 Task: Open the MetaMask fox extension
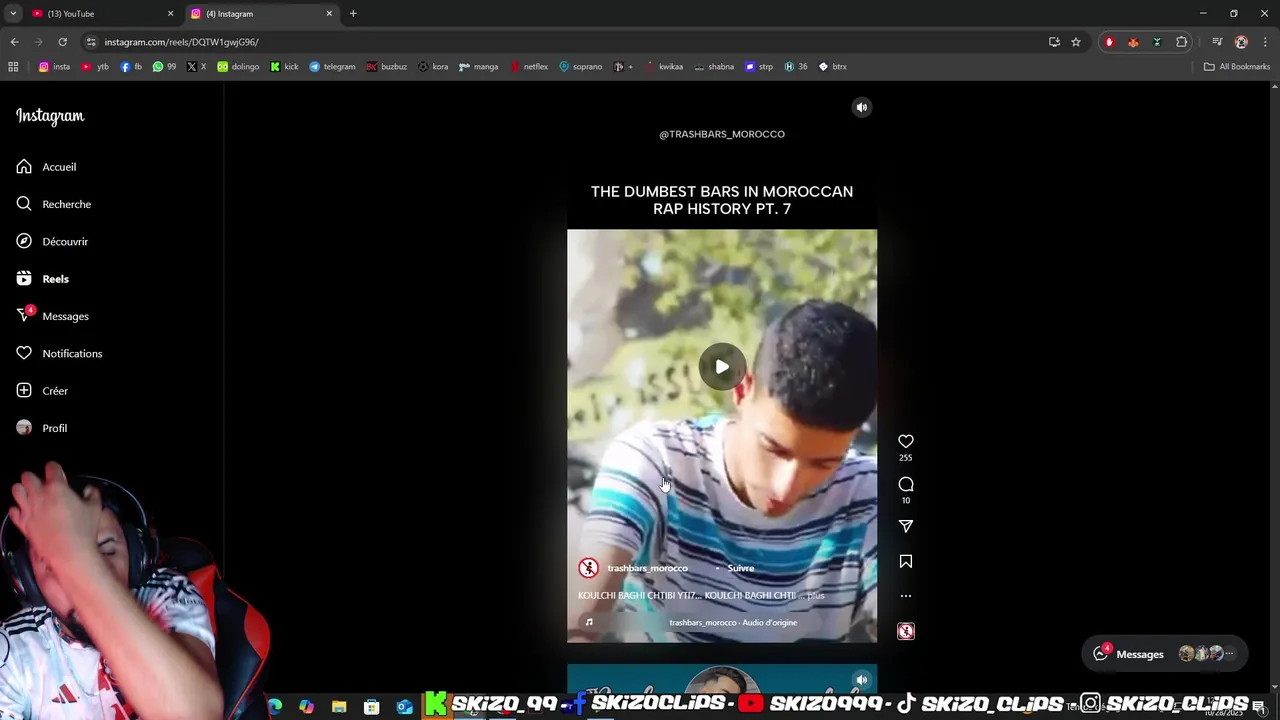1133,42
